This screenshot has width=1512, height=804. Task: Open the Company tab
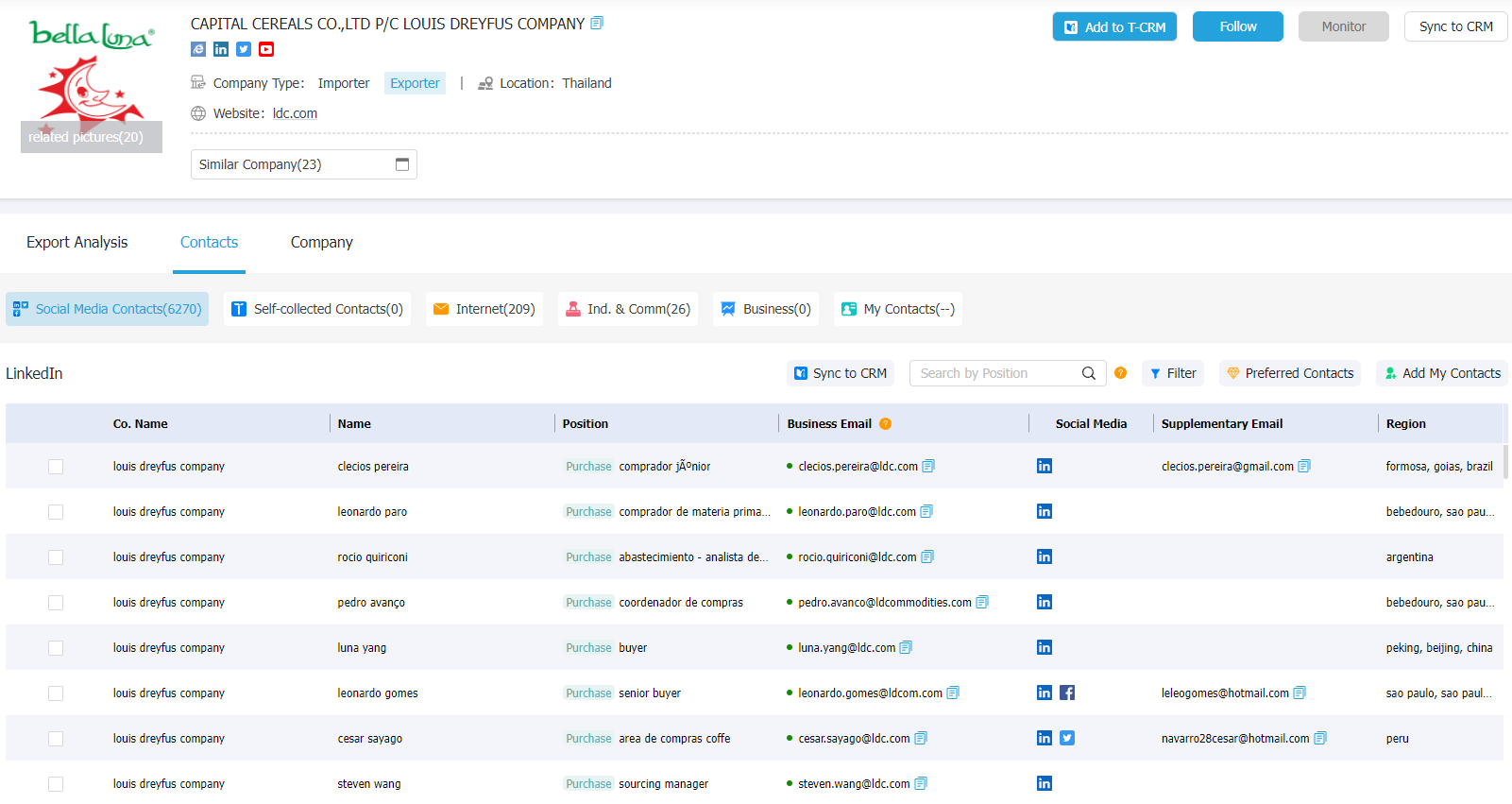322,242
